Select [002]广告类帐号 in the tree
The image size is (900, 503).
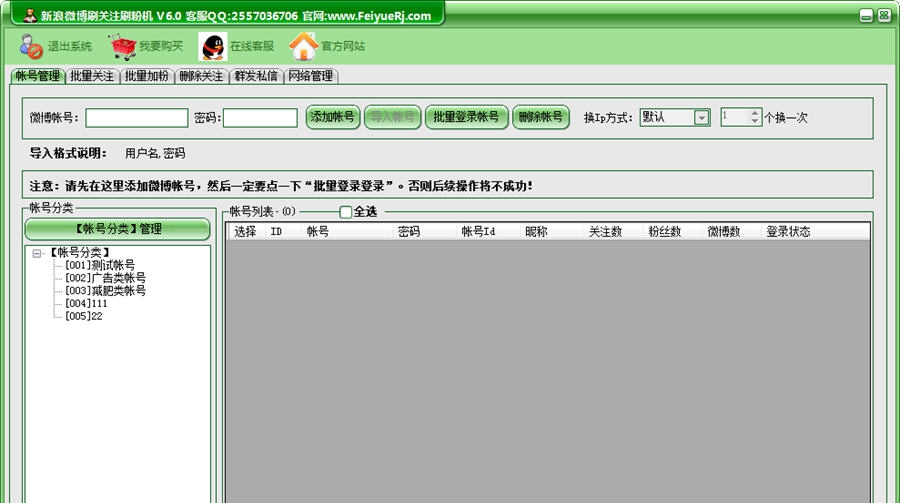pos(105,278)
